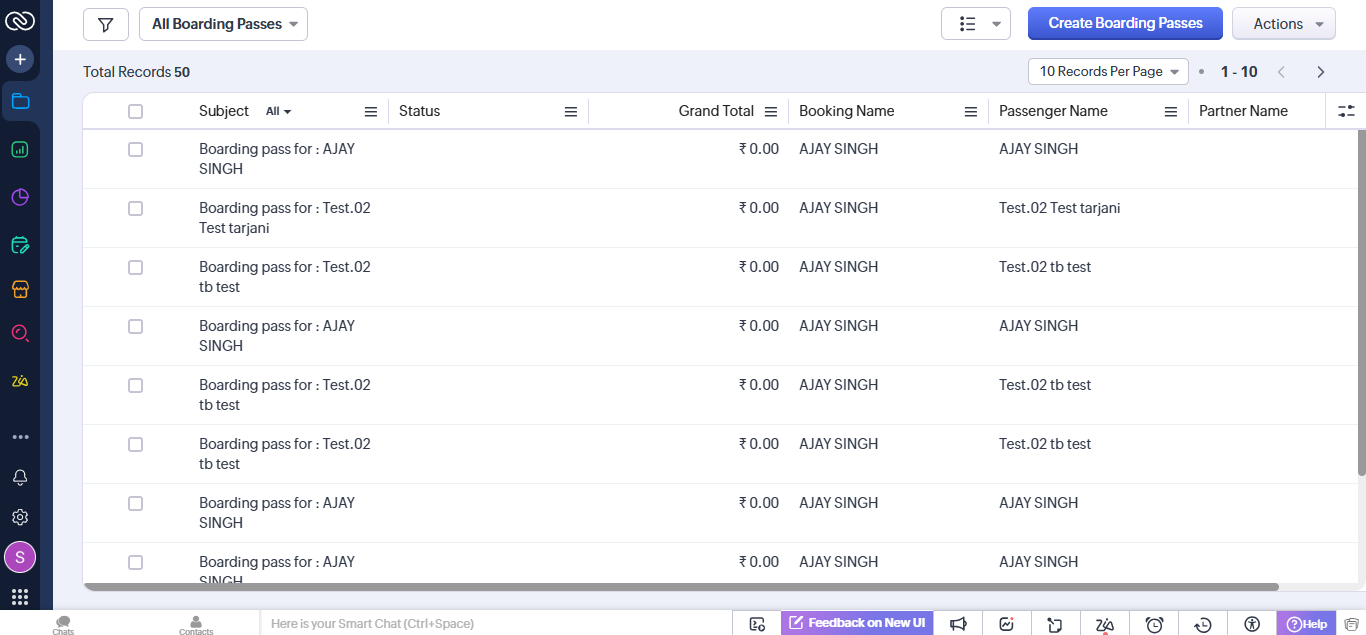Tick the select-all checkbox in header
Viewport: 1366px width, 635px height.
pyautogui.click(x=135, y=112)
